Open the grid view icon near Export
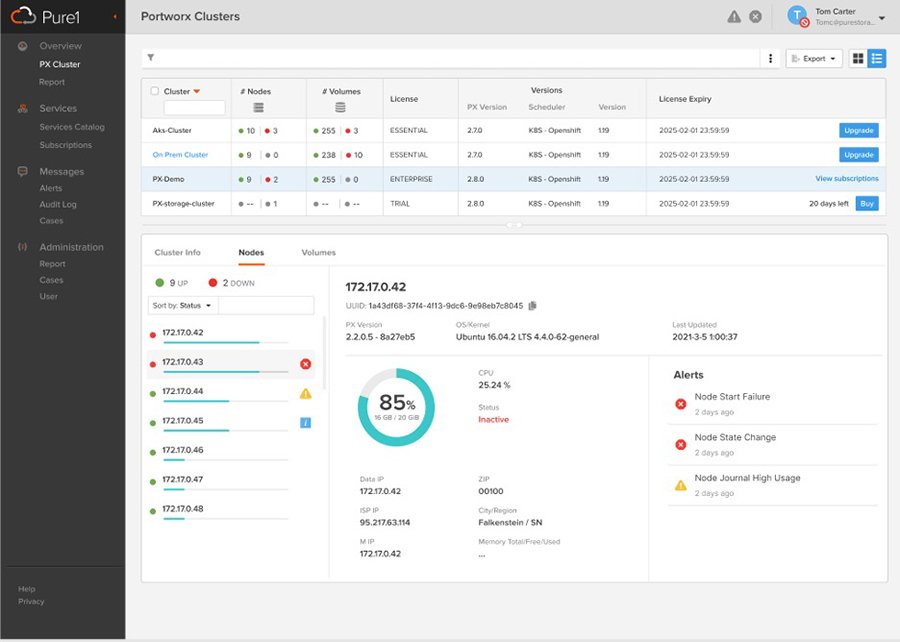Viewport: 900px width, 642px height. coord(858,58)
